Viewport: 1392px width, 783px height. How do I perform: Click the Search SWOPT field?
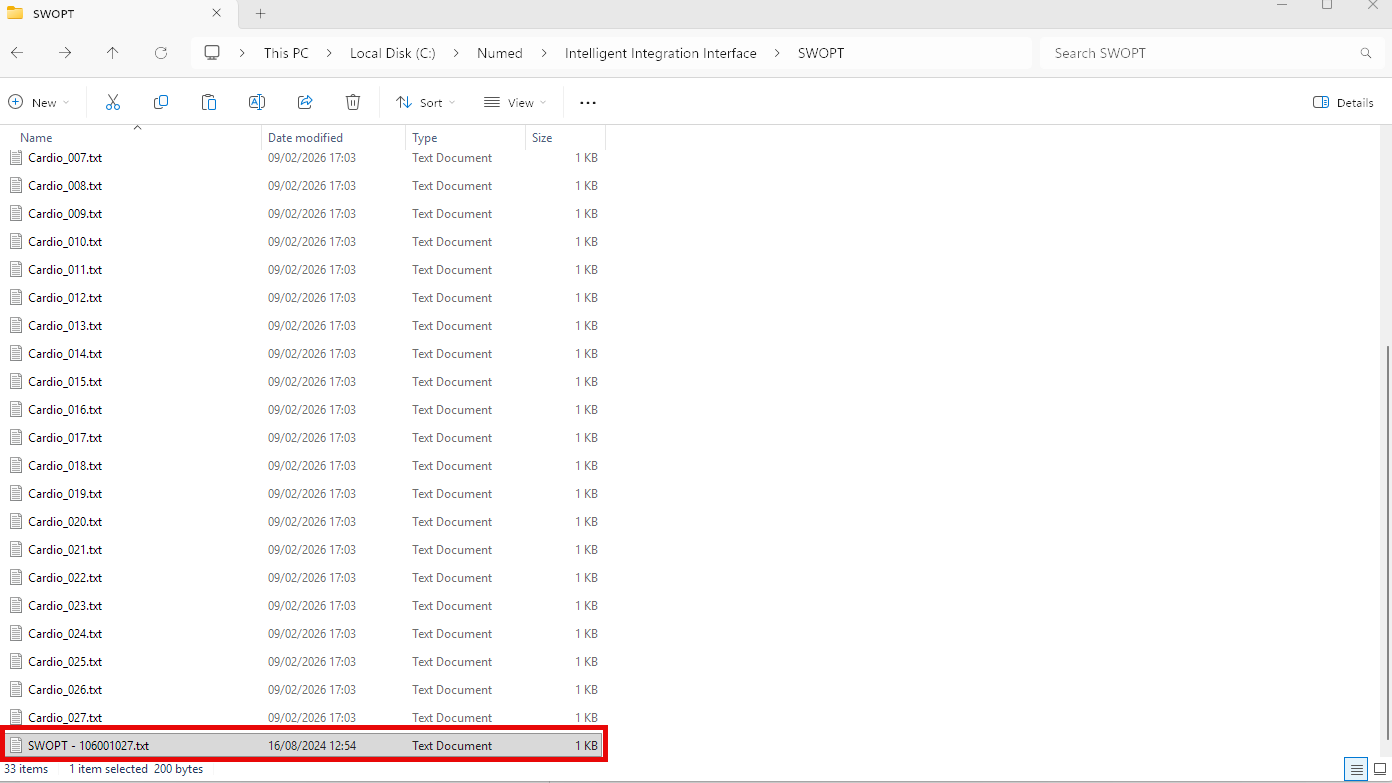click(x=1200, y=53)
